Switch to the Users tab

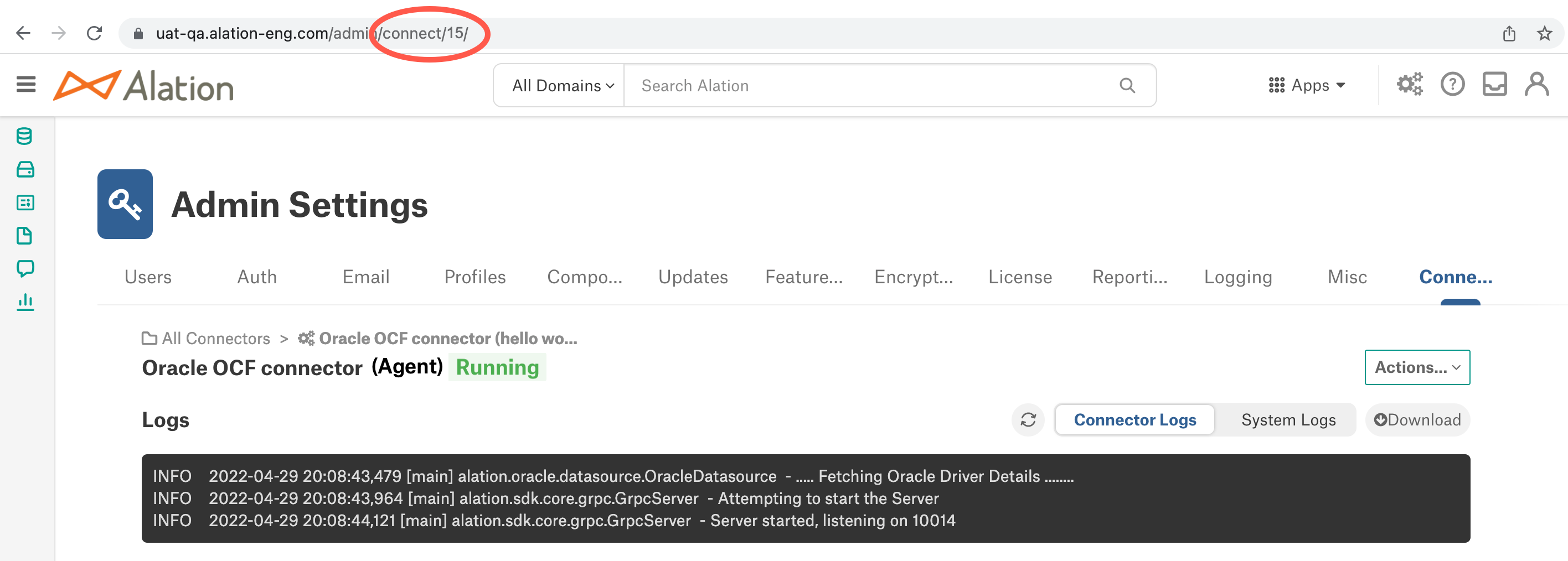[x=148, y=277]
